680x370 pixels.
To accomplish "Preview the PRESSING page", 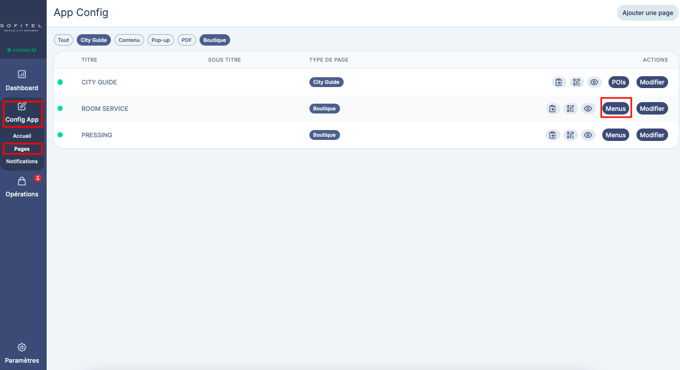I will (x=588, y=135).
